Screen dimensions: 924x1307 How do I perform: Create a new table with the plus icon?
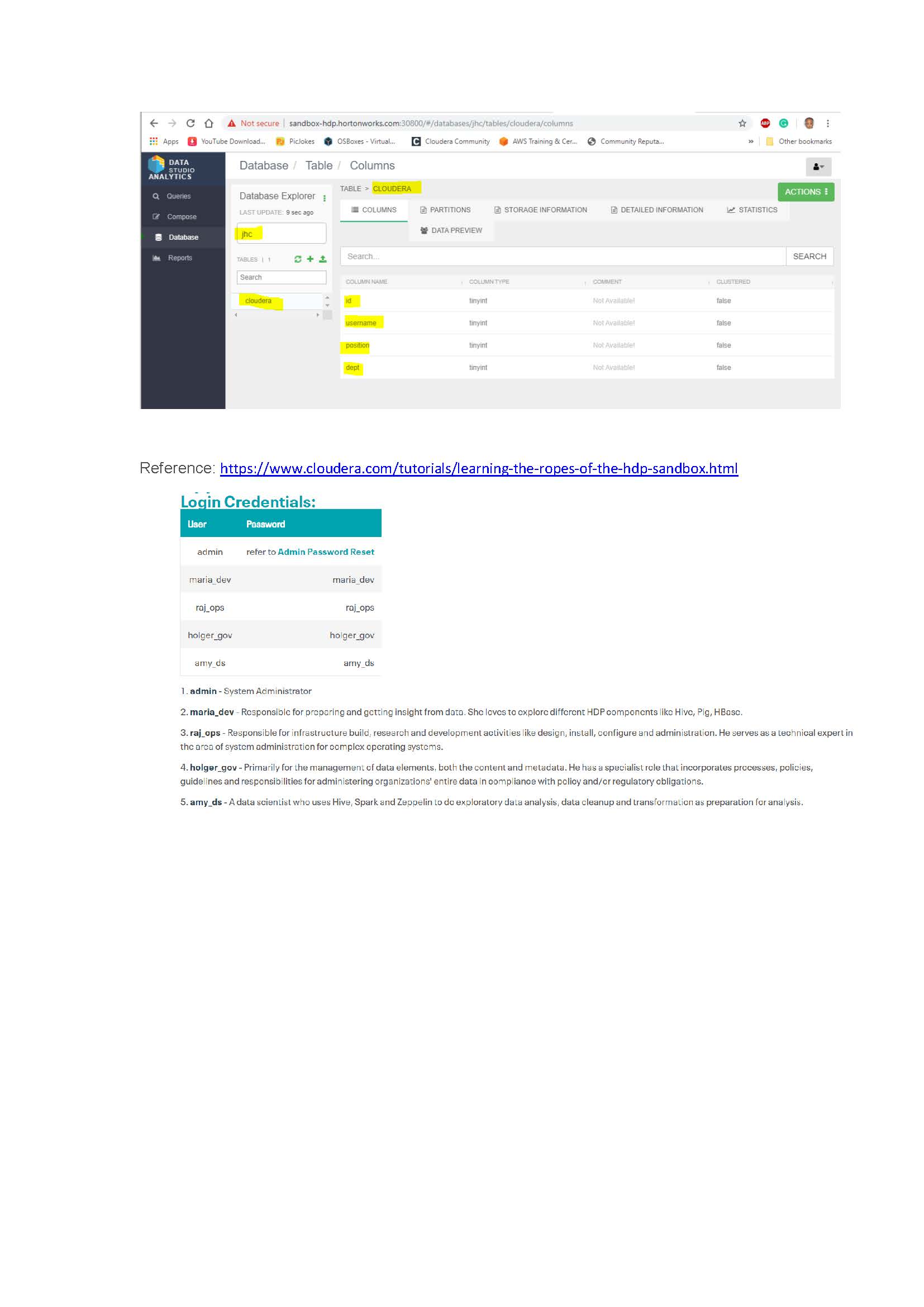[x=310, y=259]
